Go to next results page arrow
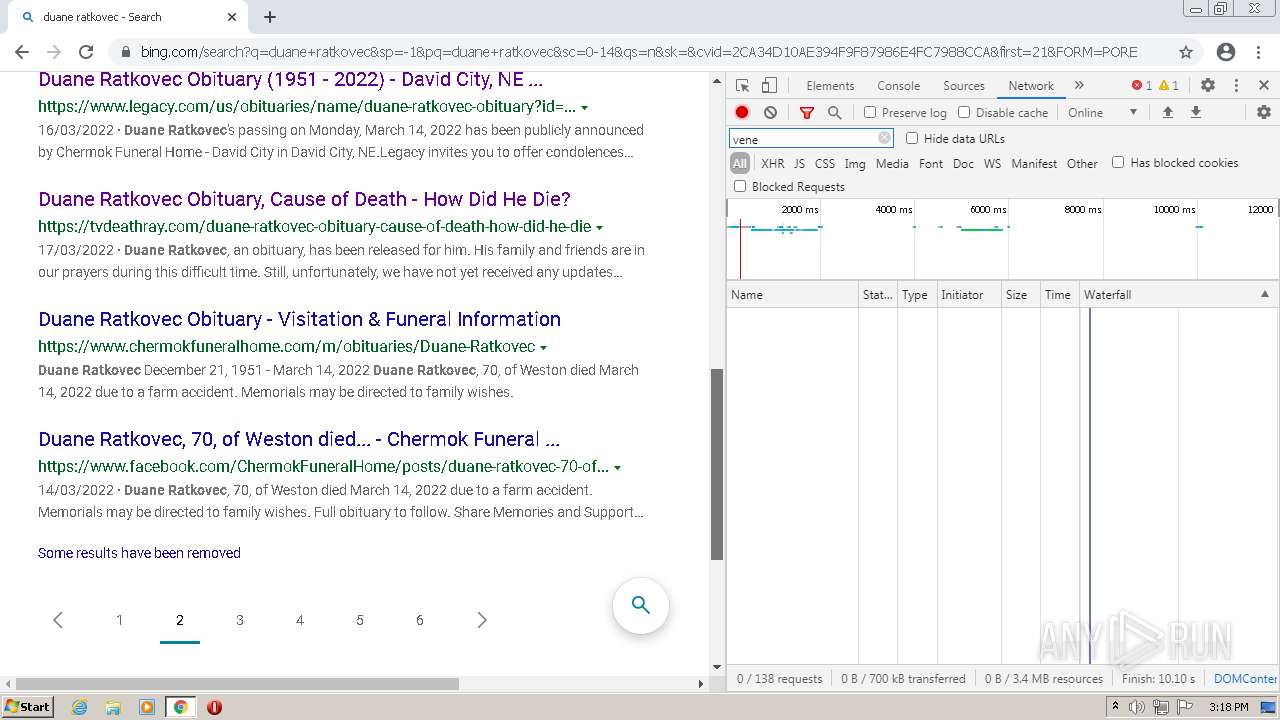This screenshot has width=1280, height=720. click(482, 620)
